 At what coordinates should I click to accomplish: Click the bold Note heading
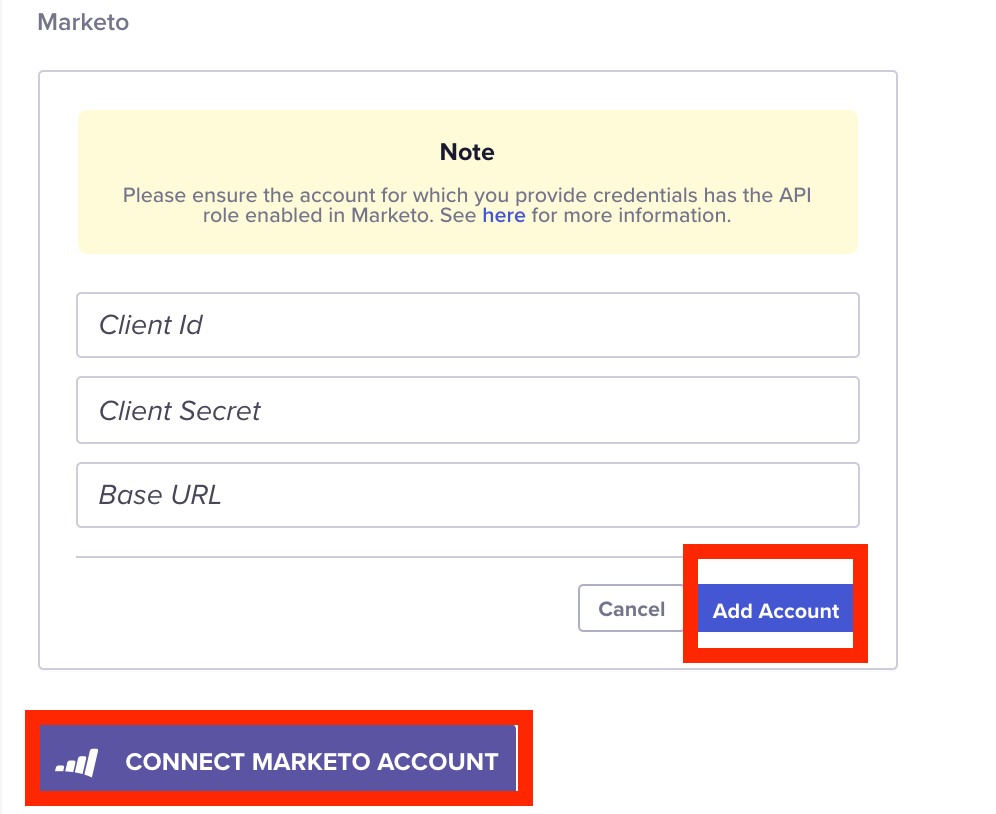pyautogui.click(x=467, y=152)
